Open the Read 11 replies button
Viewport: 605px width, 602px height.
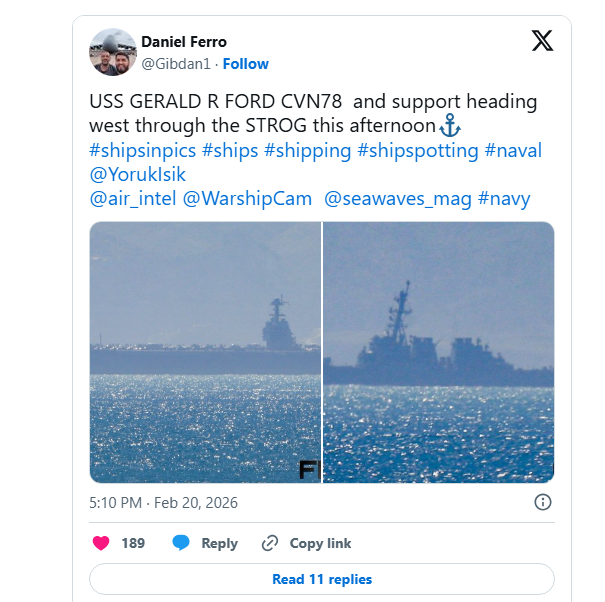[x=321, y=579]
